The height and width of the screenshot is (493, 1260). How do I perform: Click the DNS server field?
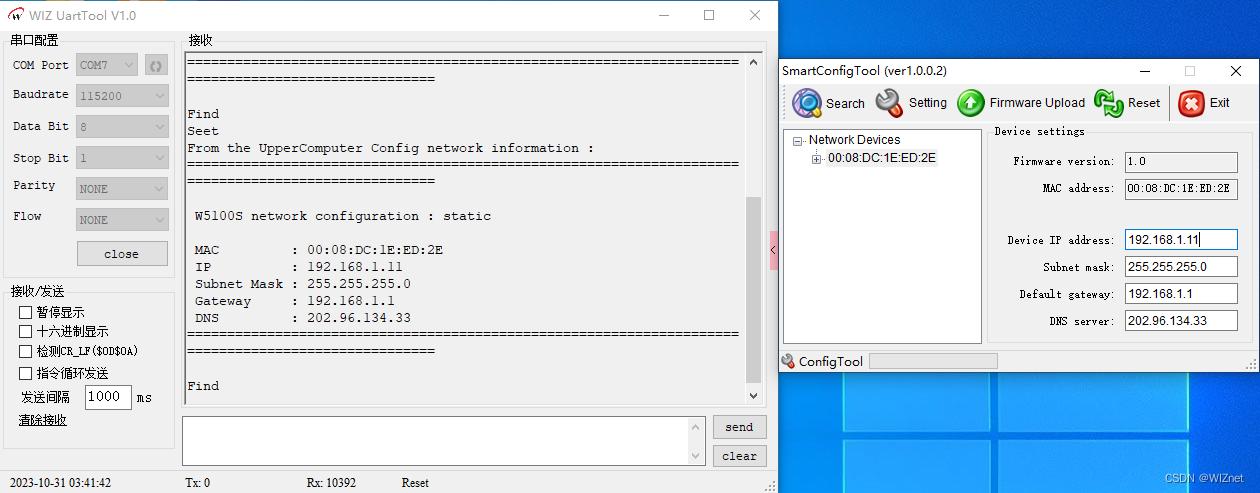pyautogui.click(x=1181, y=321)
